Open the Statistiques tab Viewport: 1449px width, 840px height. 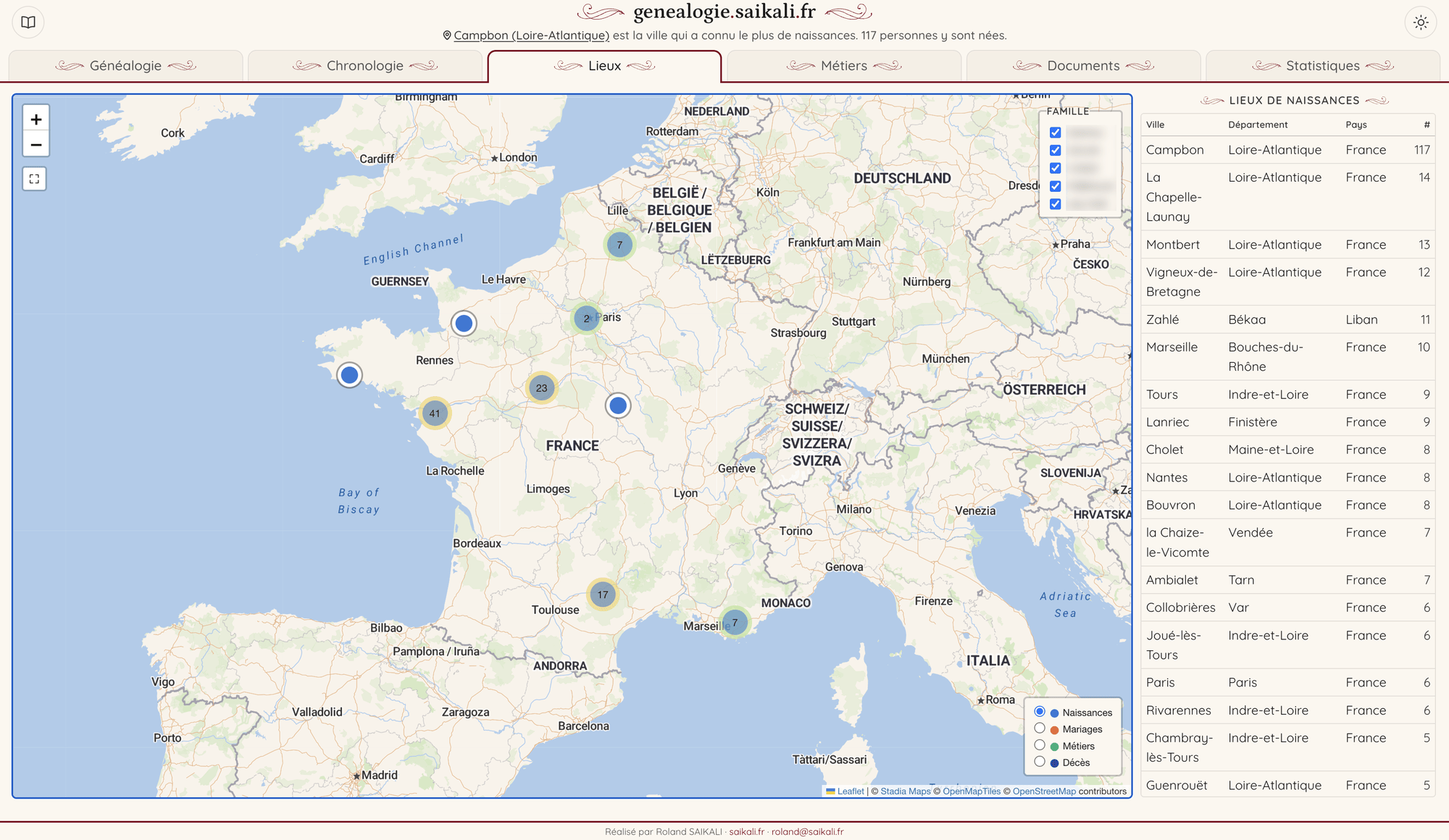(1323, 66)
